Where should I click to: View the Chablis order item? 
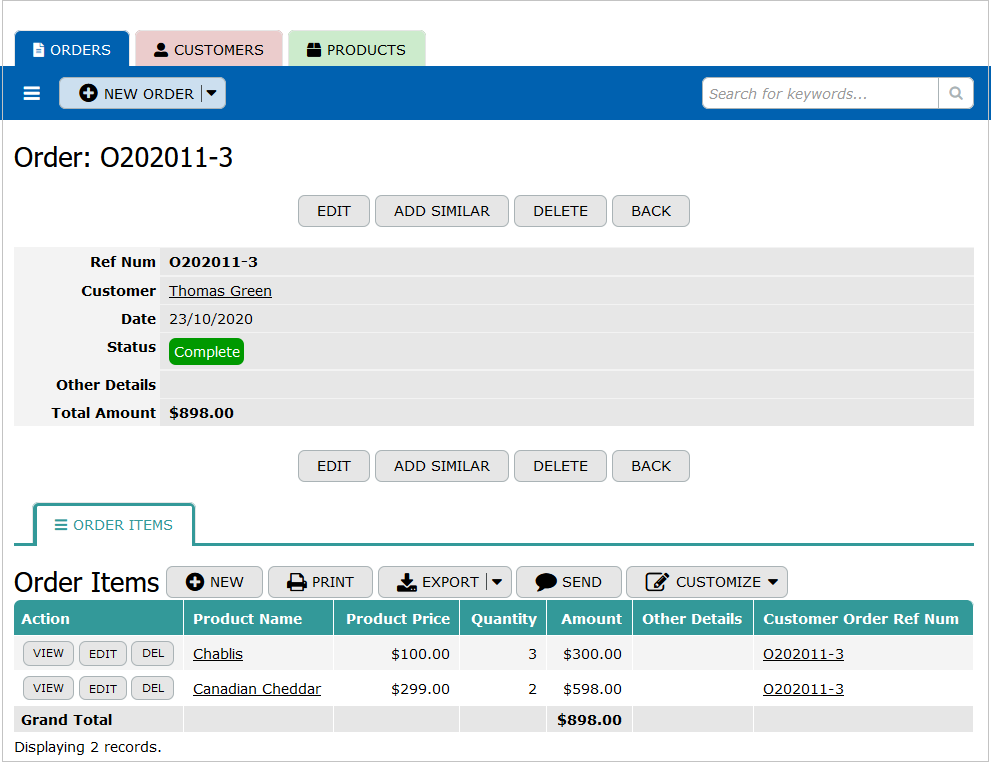tap(48, 654)
